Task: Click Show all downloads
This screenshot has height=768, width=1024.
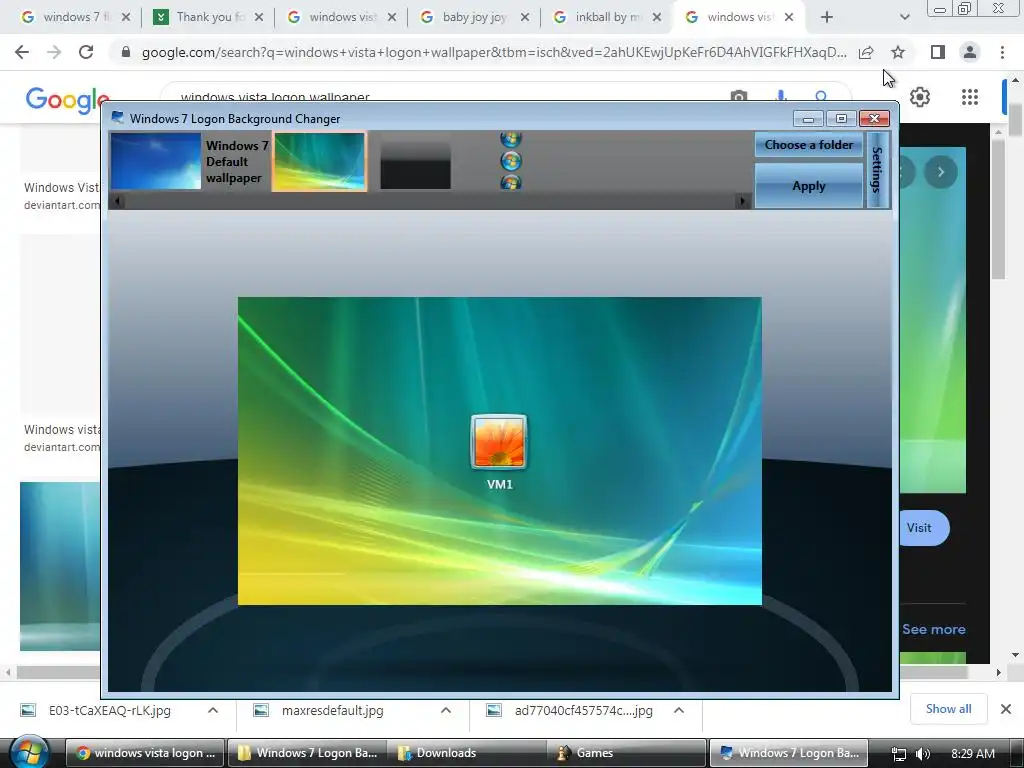Action: (x=948, y=709)
